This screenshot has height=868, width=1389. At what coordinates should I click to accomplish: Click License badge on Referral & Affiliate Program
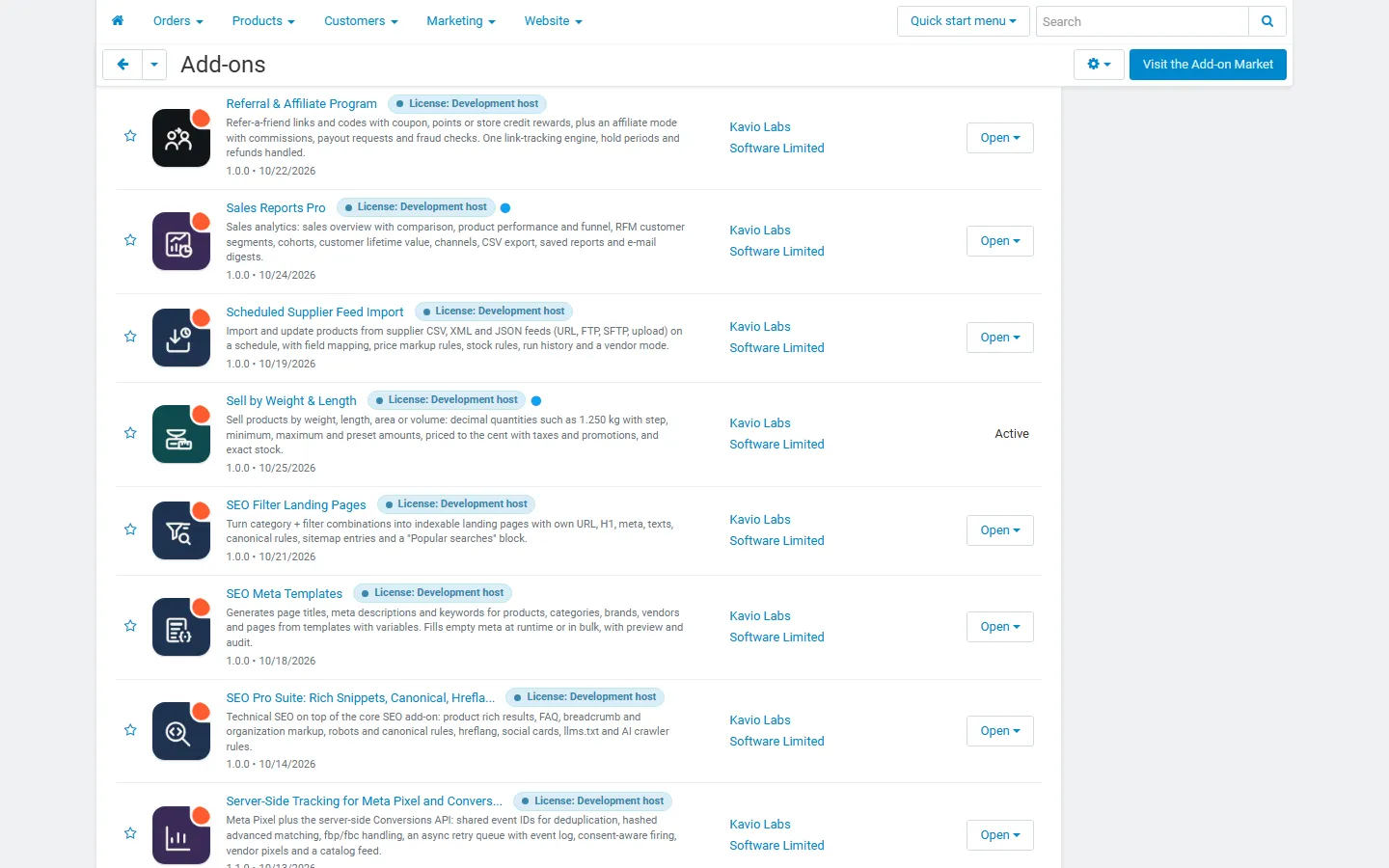467,104
